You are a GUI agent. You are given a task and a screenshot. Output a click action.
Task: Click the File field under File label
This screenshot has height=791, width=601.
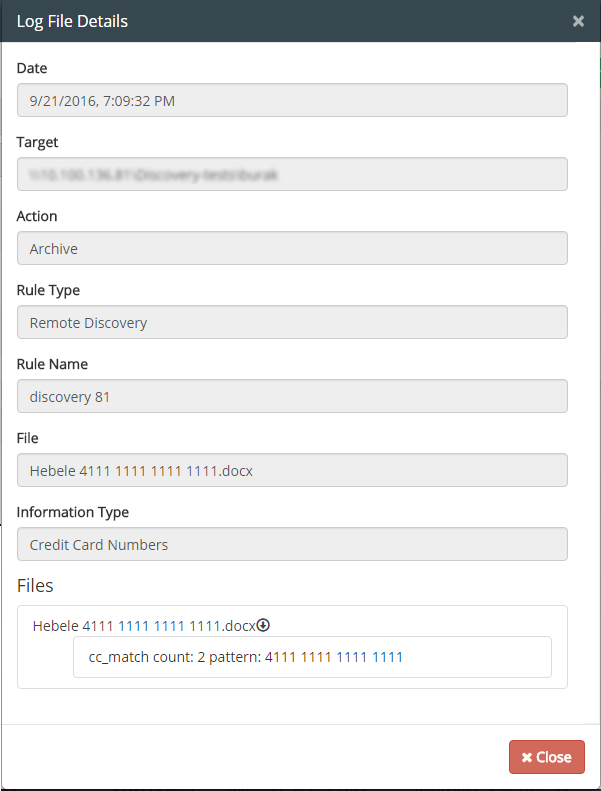(292, 470)
